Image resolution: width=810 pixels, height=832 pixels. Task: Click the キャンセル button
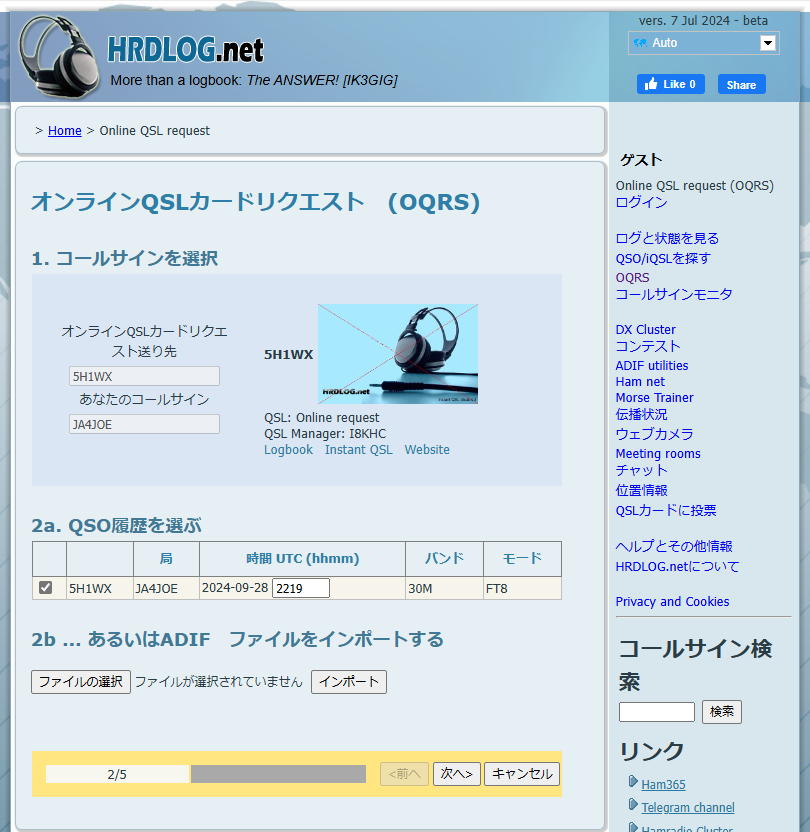(x=522, y=774)
